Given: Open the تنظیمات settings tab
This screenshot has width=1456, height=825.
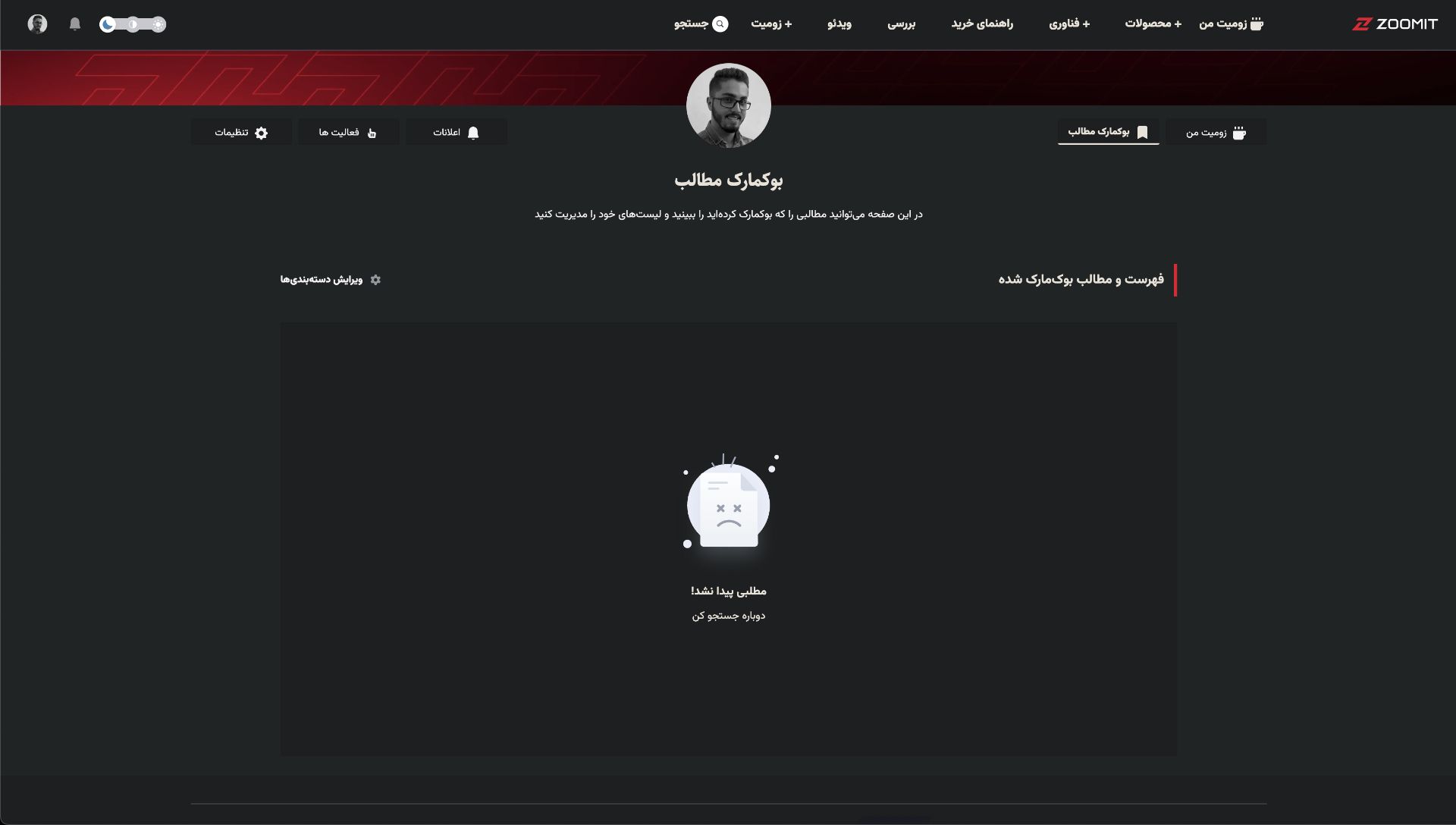Looking at the screenshot, I should click(x=241, y=133).
